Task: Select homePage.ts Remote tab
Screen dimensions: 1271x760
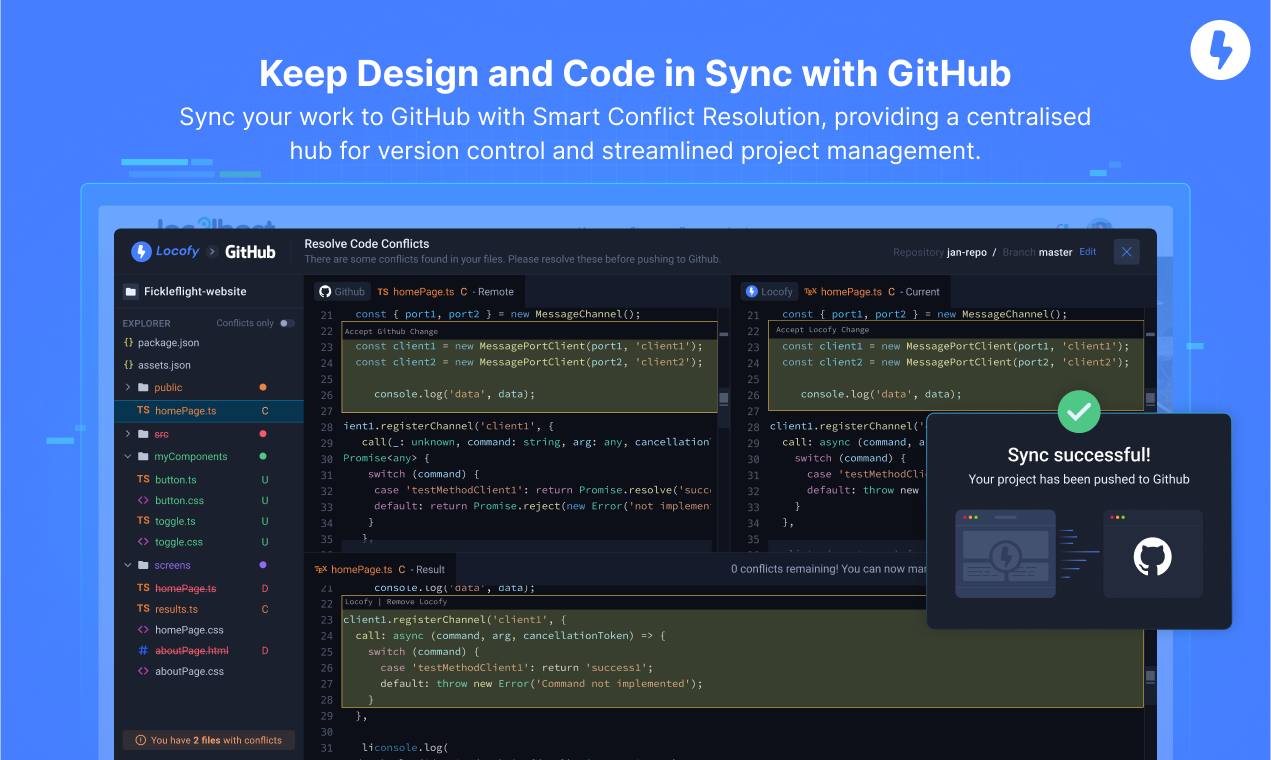Action: (x=446, y=292)
